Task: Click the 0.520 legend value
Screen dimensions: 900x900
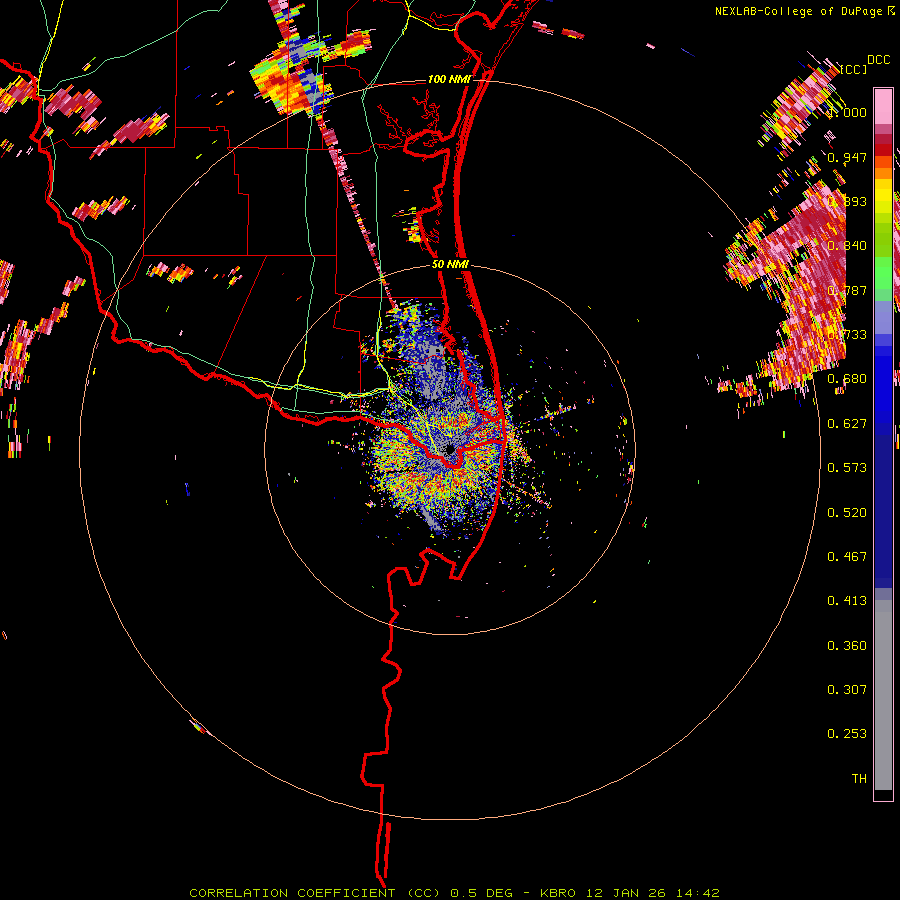Action: [x=847, y=513]
